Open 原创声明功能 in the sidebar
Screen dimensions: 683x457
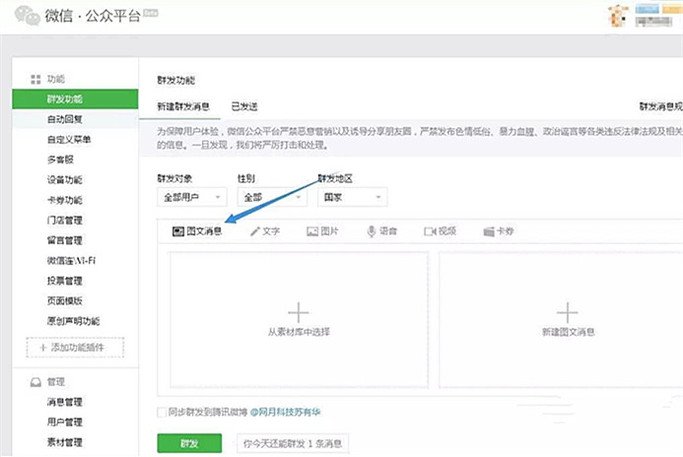(75, 321)
